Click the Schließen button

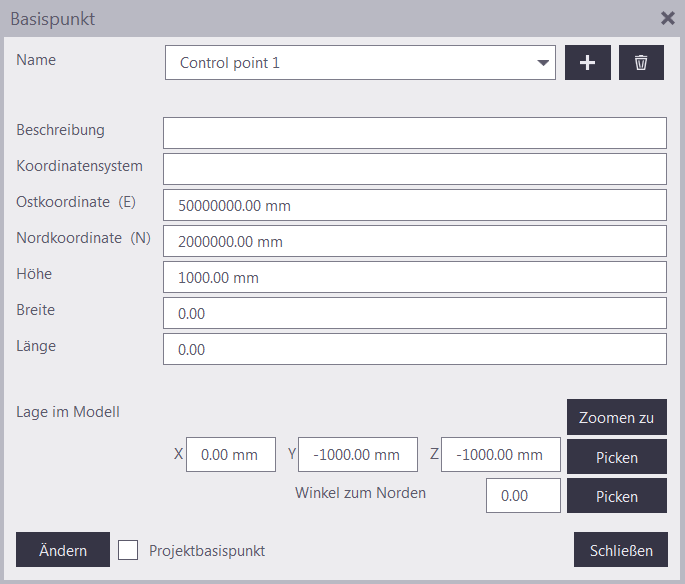click(x=620, y=550)
